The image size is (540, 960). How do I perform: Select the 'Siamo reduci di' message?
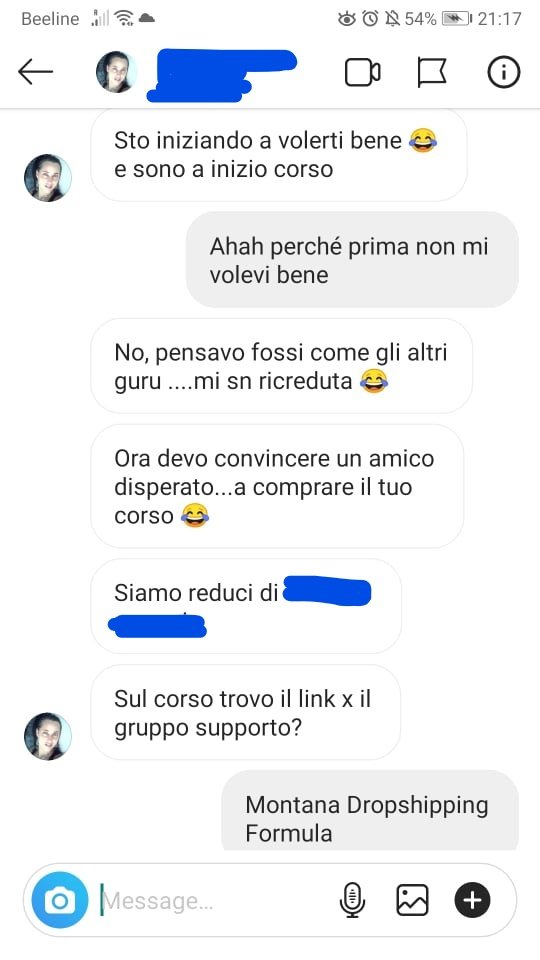pos(246,606)
